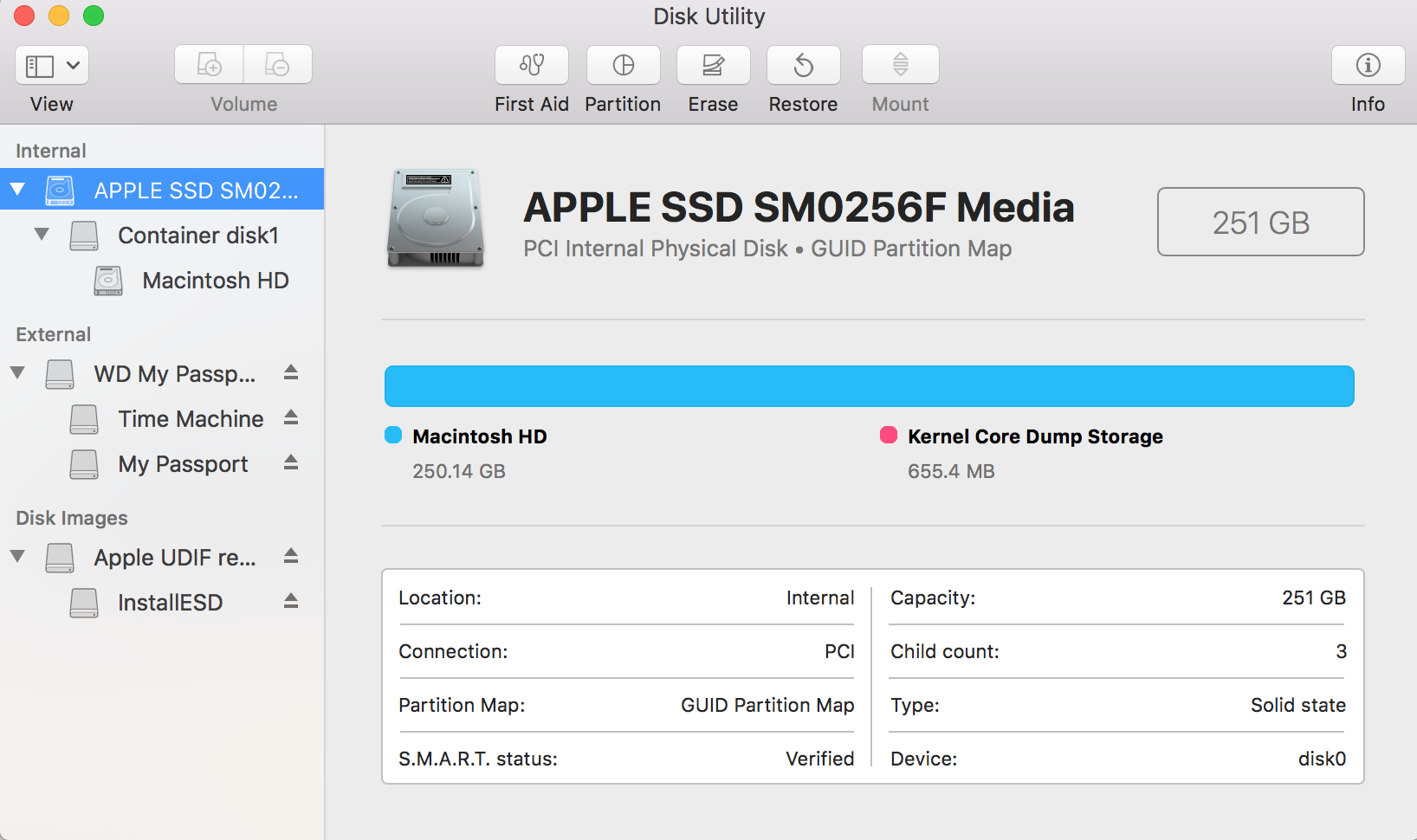Click the 250.14 GB size value
Screen dimensions: 1417x840
[x=459, y=471]
